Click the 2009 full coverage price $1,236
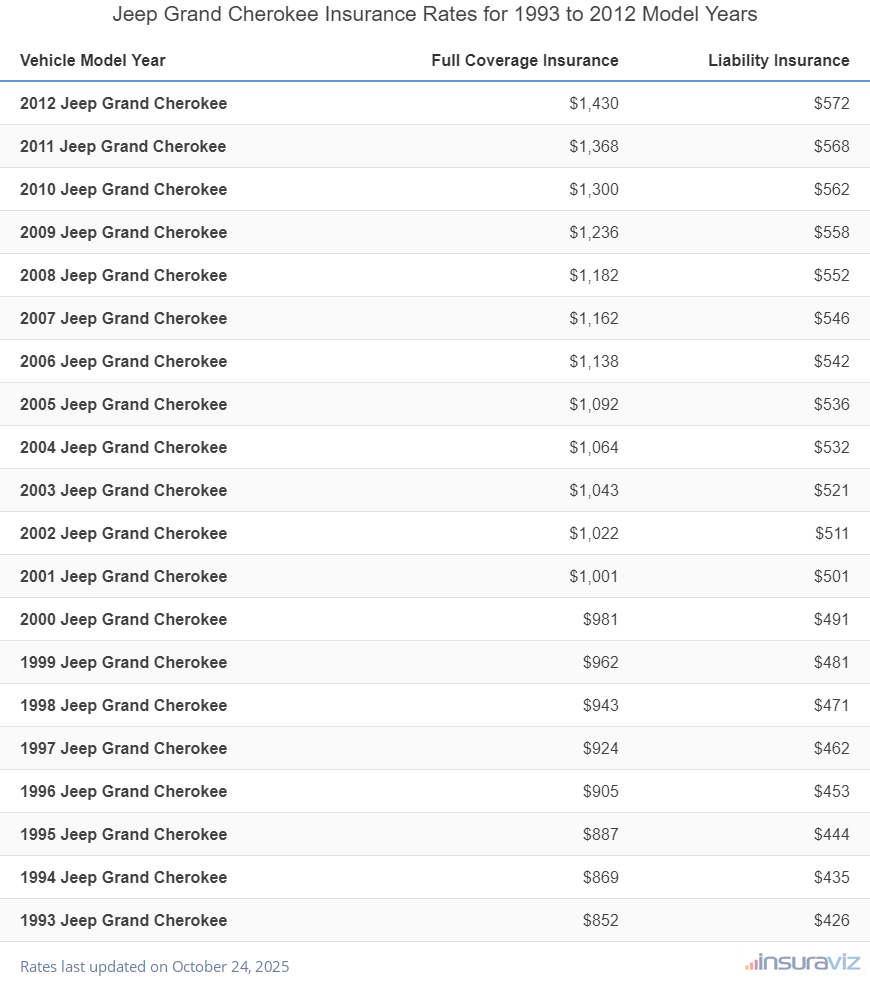Viewport: 870px width, 982px height. pyautogui.click(x=594, y=232)
